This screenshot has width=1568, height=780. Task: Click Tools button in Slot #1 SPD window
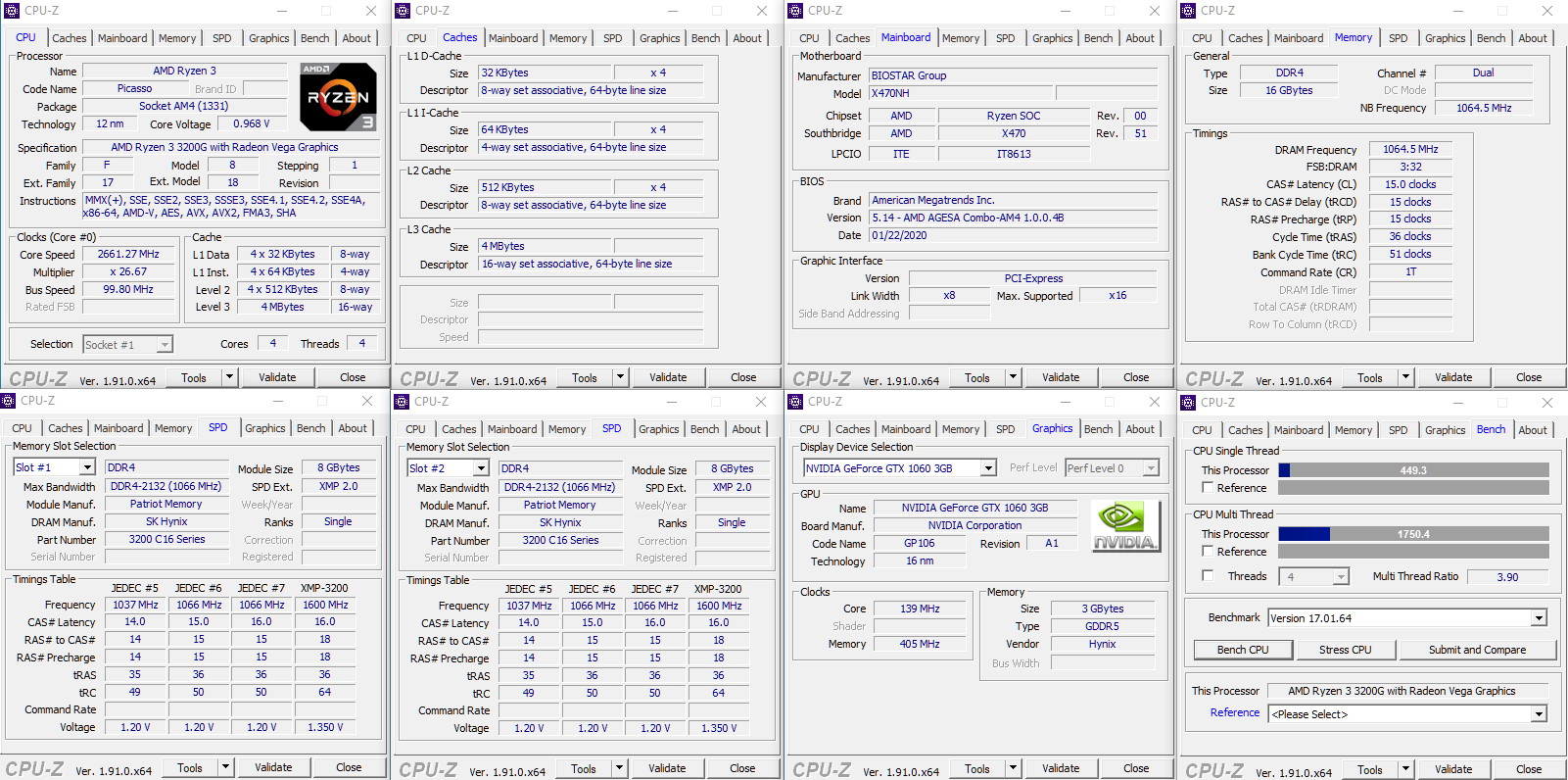coord(190,768)
